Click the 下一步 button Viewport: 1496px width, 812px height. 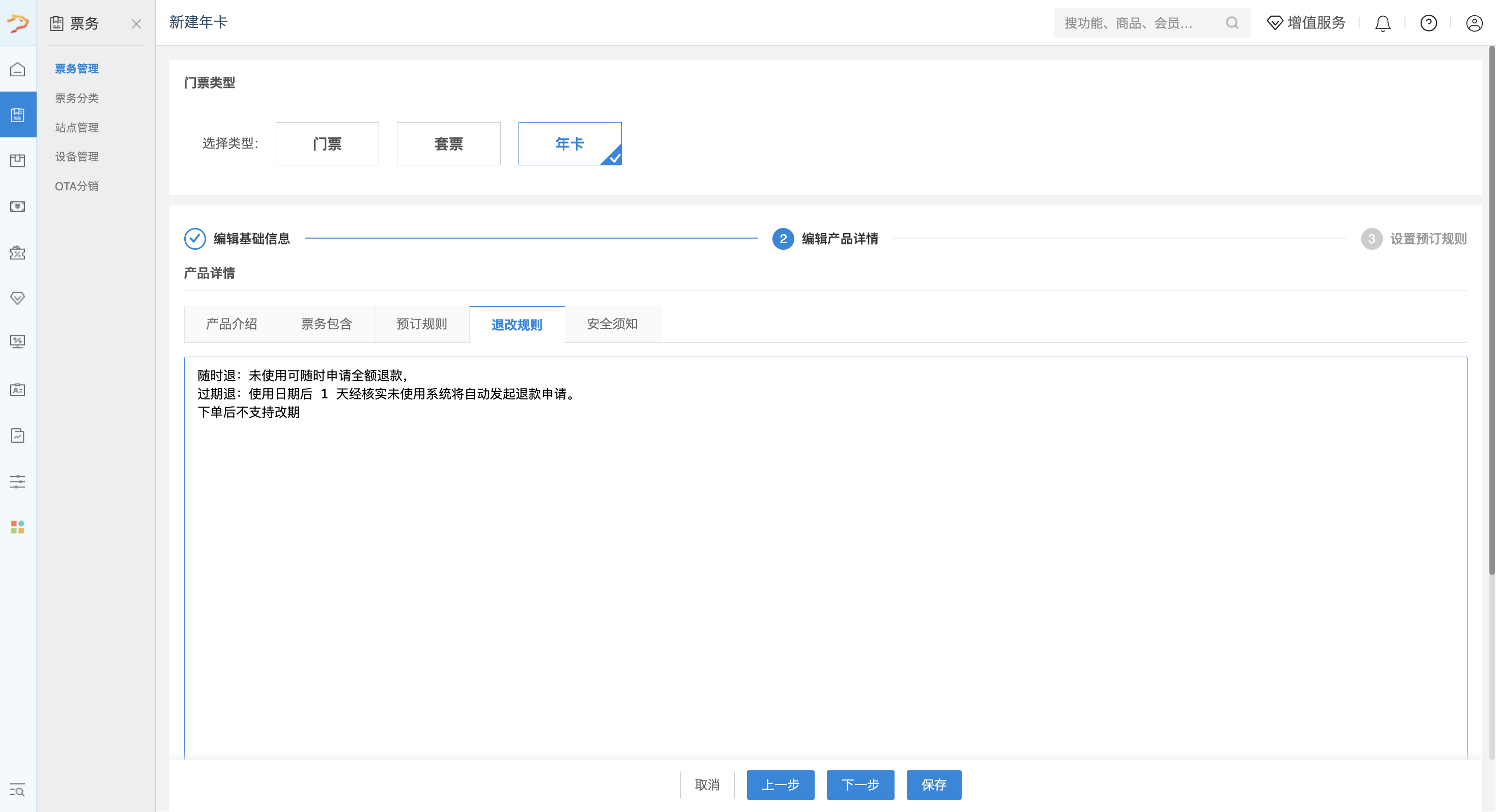point(860,785)
